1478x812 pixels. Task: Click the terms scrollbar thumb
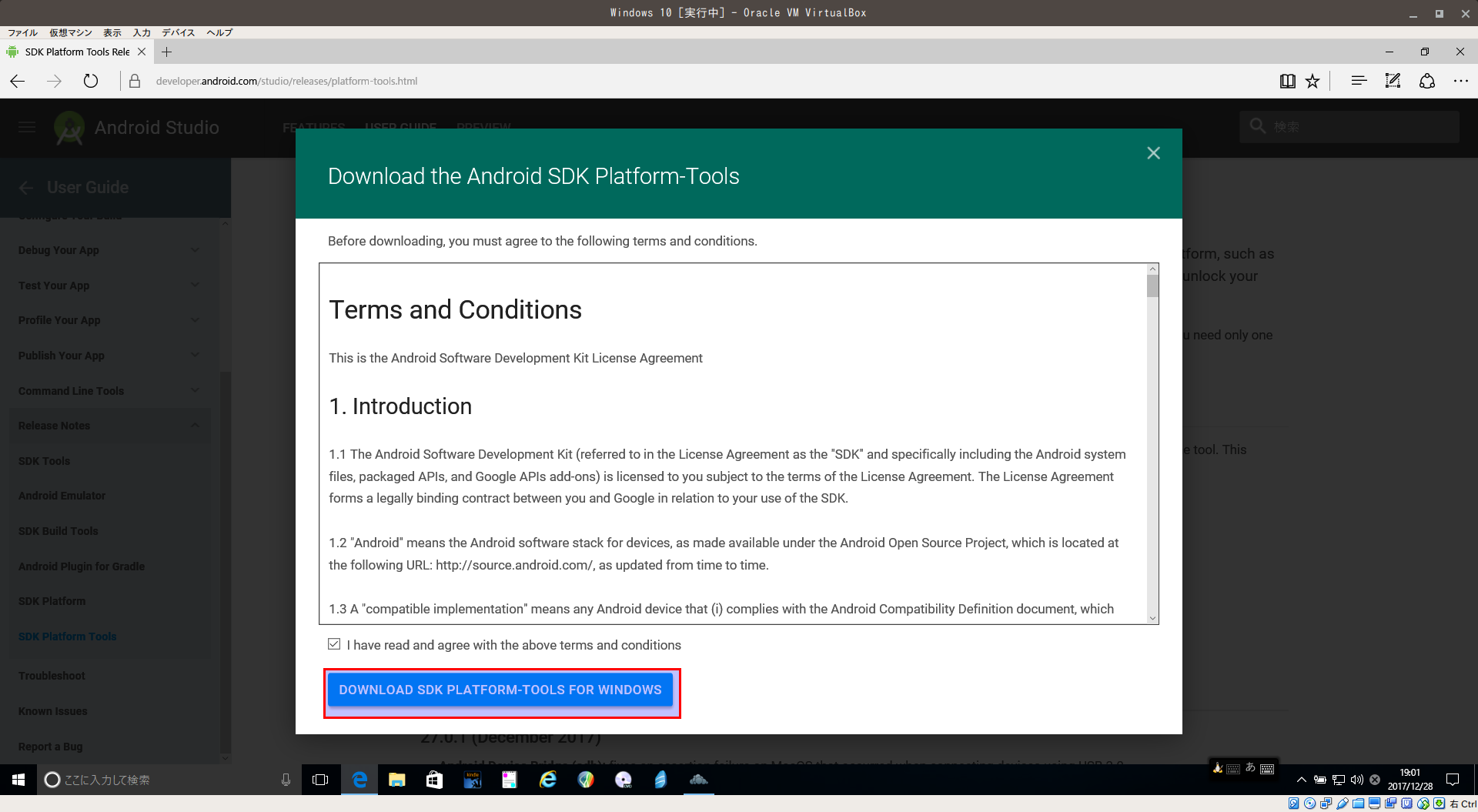pos(1152,286)
